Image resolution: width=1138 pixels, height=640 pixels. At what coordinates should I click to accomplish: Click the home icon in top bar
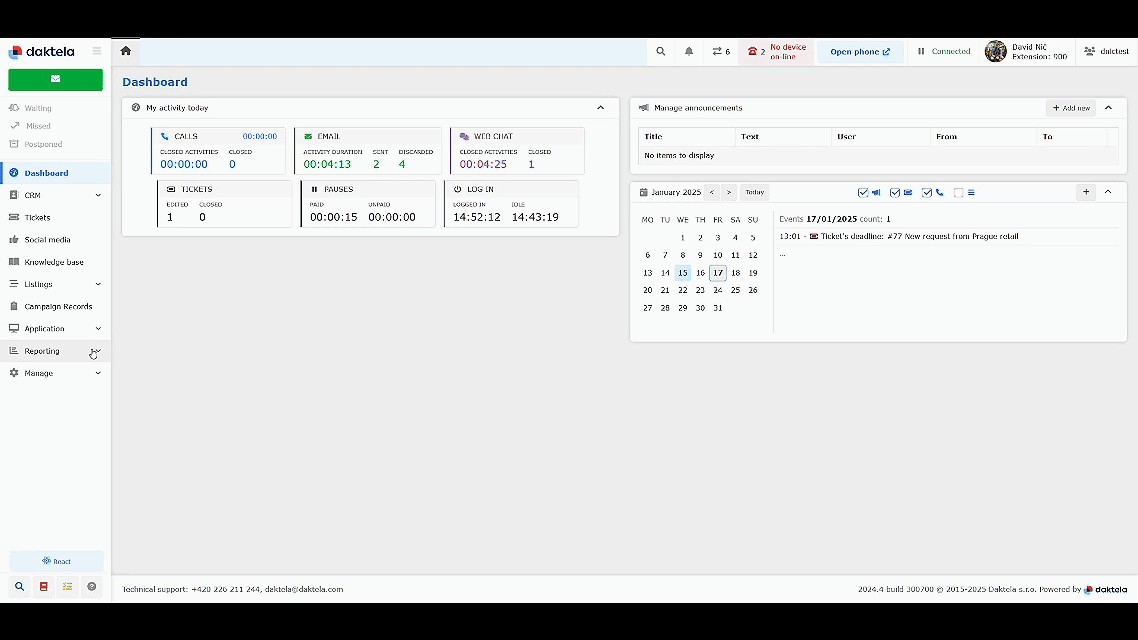coord(125,51)
